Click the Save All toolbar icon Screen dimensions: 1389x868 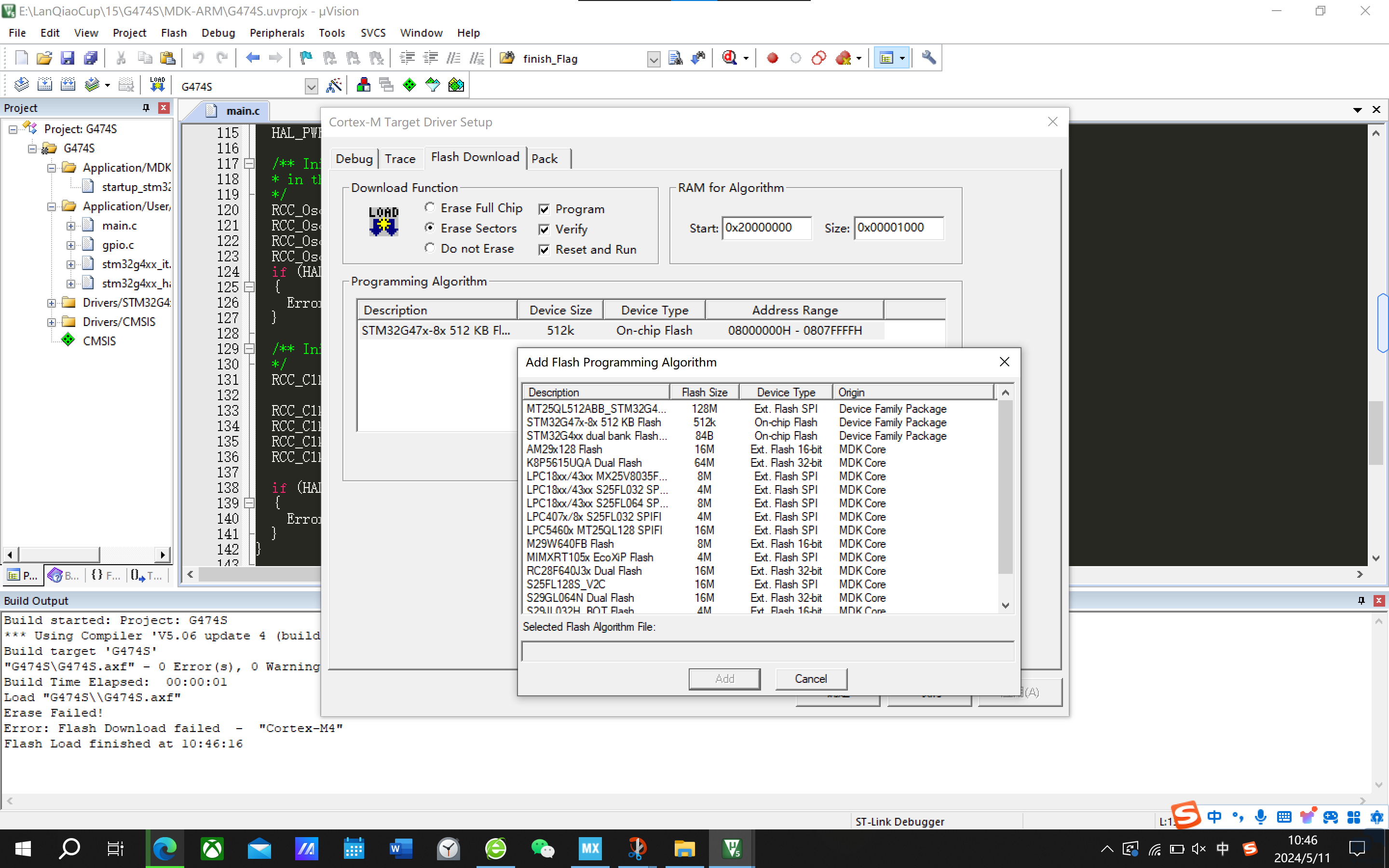pyautogui.click(x=90, y=58)
